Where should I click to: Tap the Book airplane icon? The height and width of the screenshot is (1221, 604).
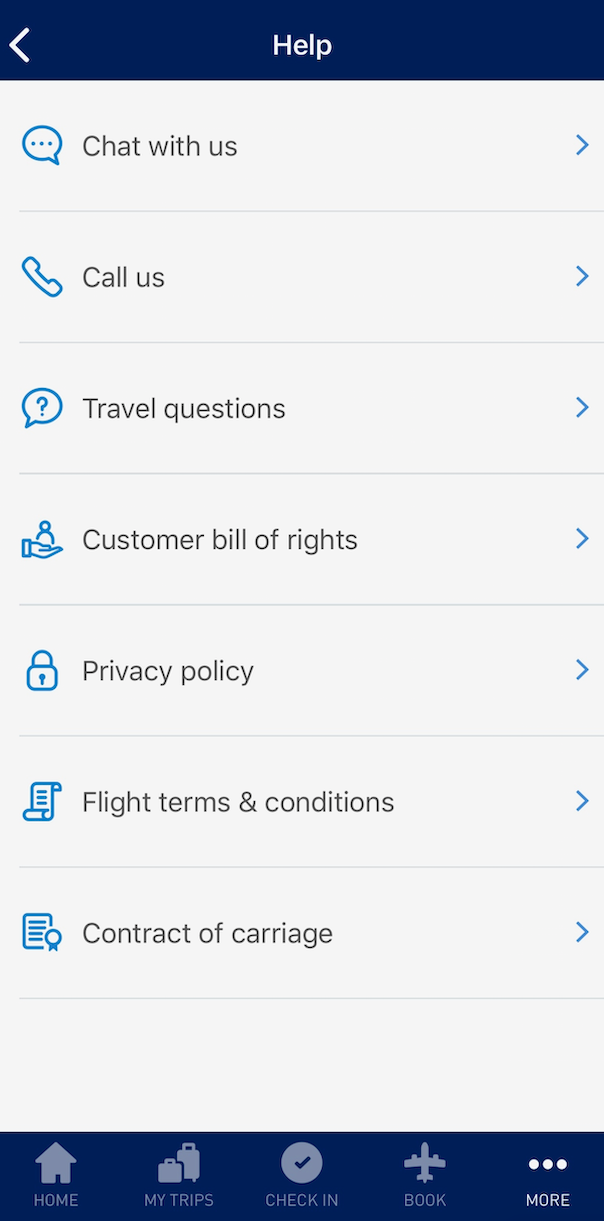[x=424, y=1163]
